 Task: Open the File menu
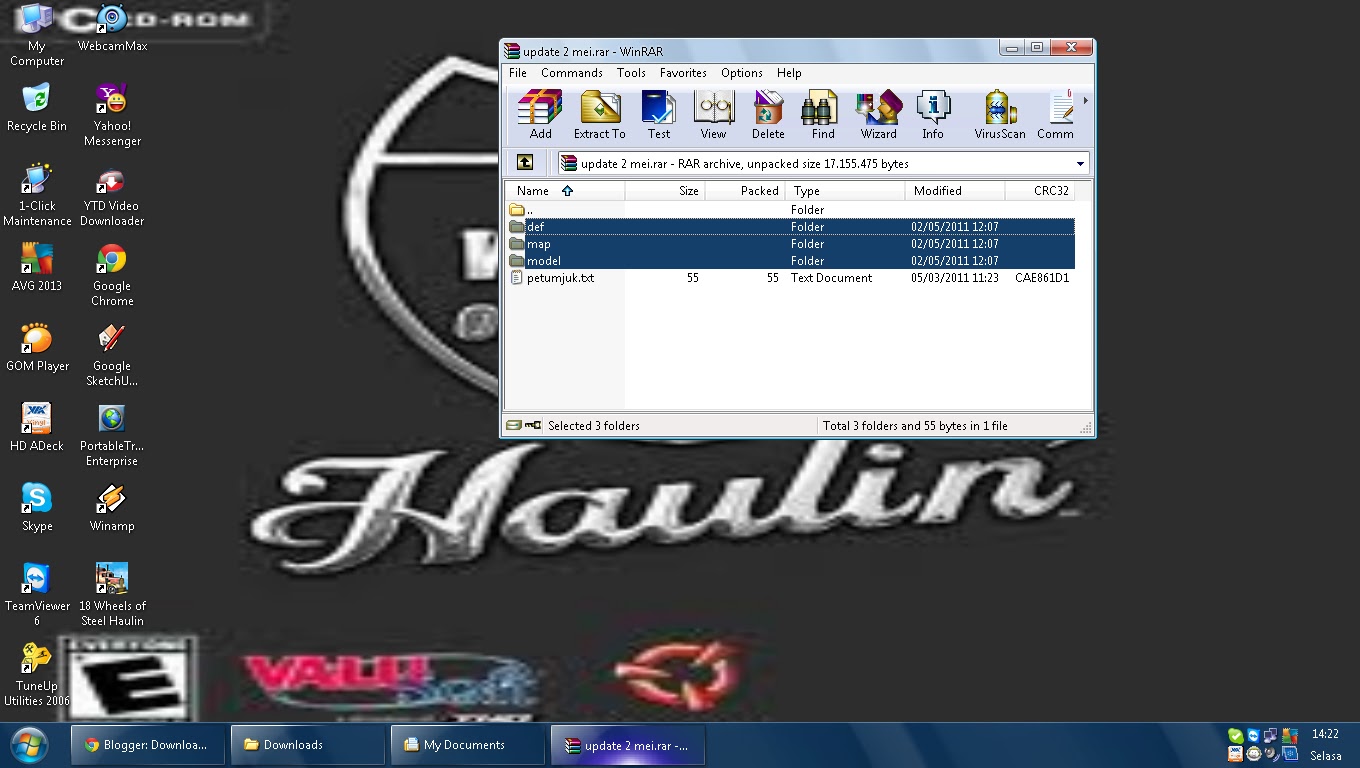[x=518, y=73]
